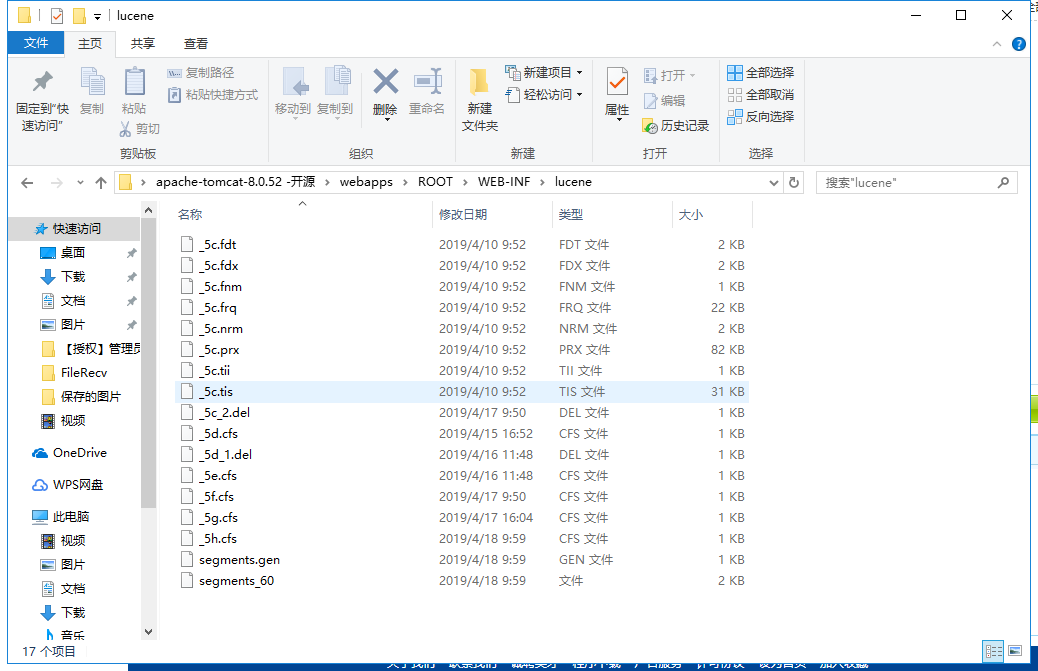The height and width of the screenshot is (671, 1038).
Task: Select Desktop in navigation pane
Action: click(x=72, y=253)
